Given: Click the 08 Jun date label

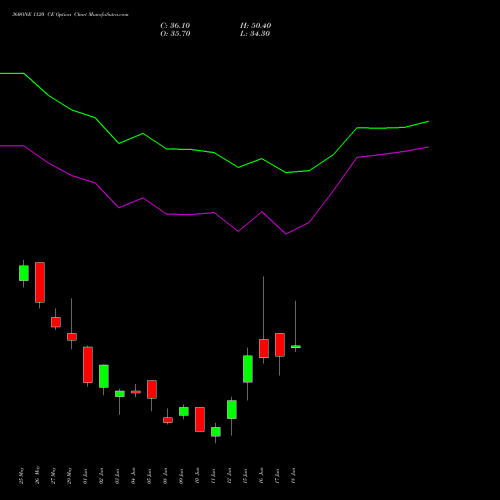Looking at the screenshot, I should point(166,476).
